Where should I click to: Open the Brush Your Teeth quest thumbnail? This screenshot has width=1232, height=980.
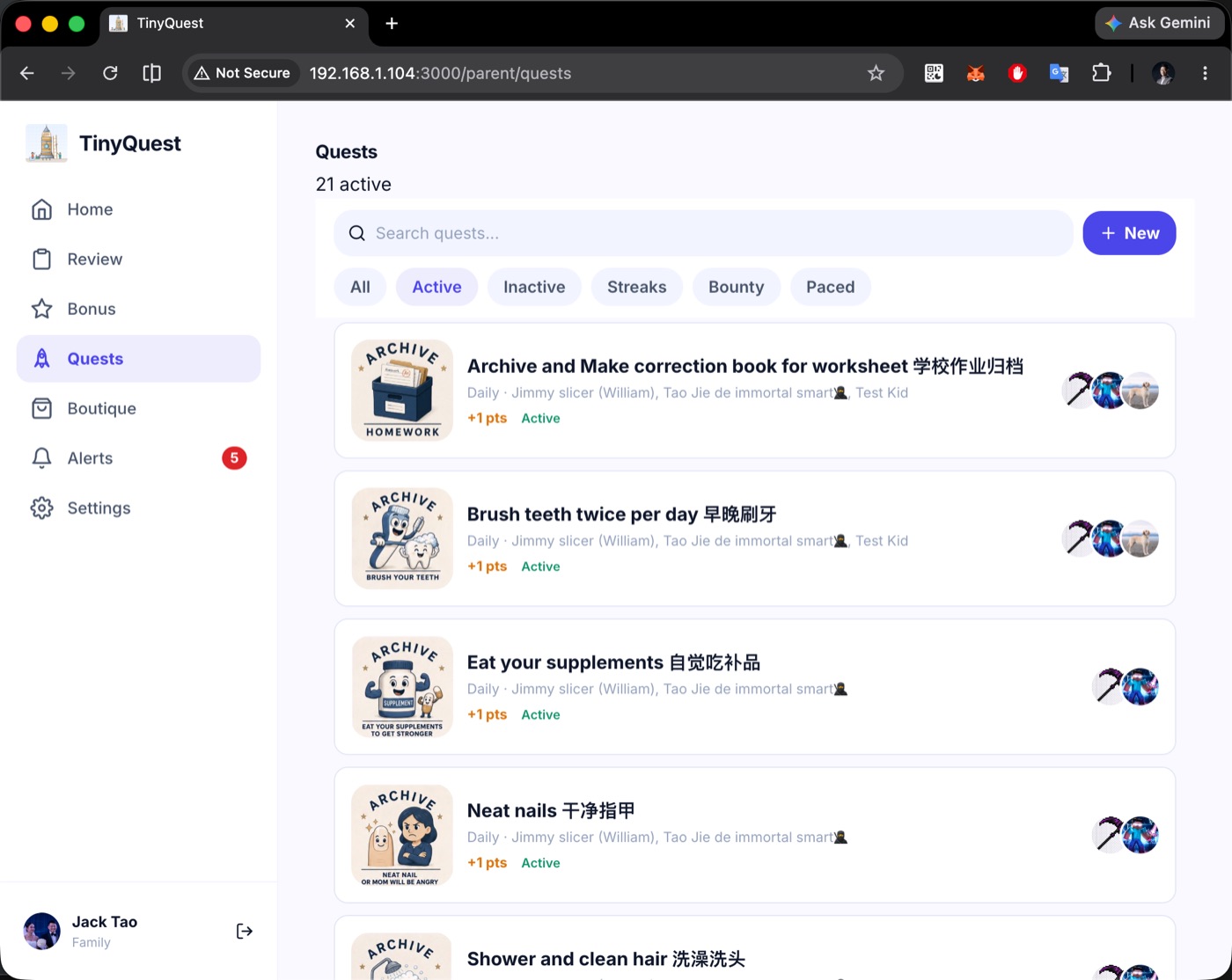pos(402,538)
